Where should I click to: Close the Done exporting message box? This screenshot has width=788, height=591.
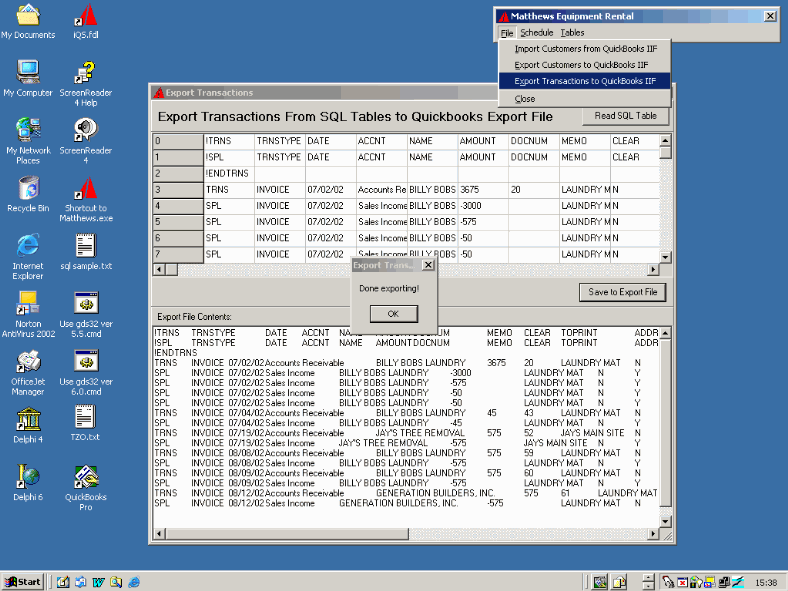[428, 265]
